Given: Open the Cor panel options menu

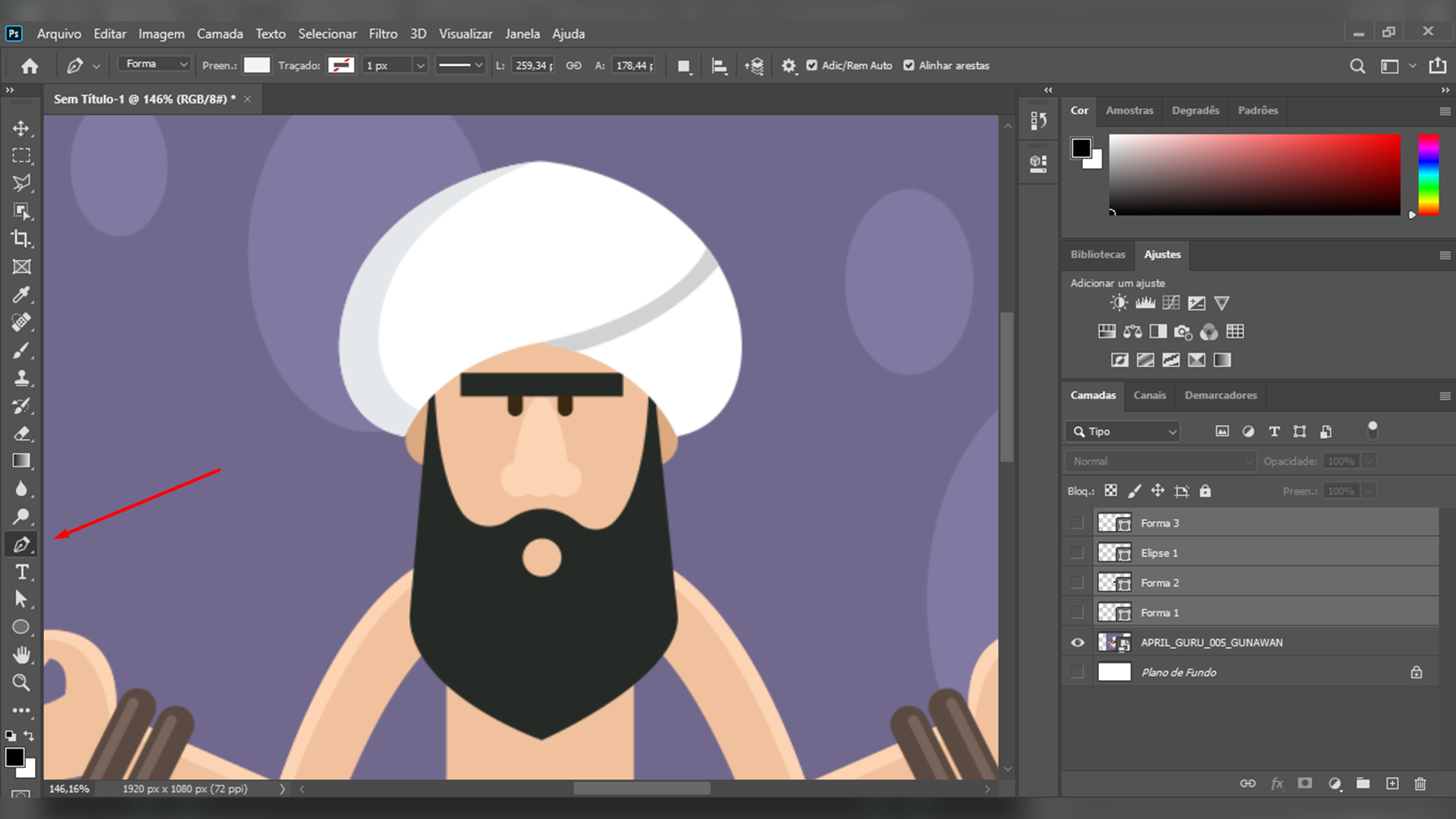Looking at the screenshot, I should point(1445,111).
